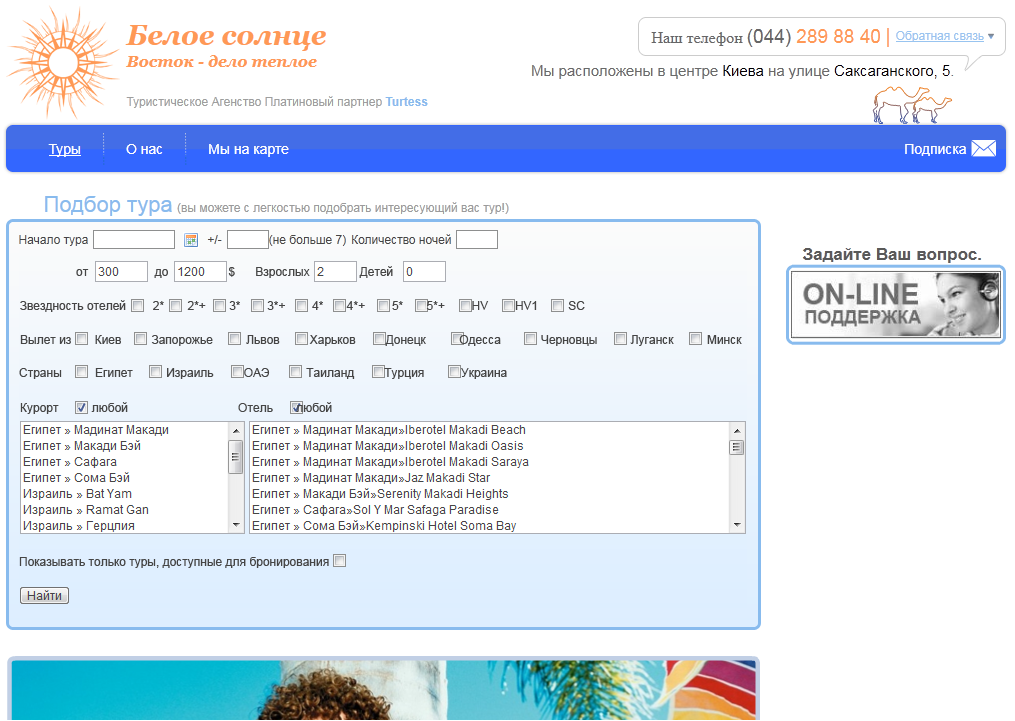
Task: Check the Одесса departure checkbox
Action: [458, 338]
